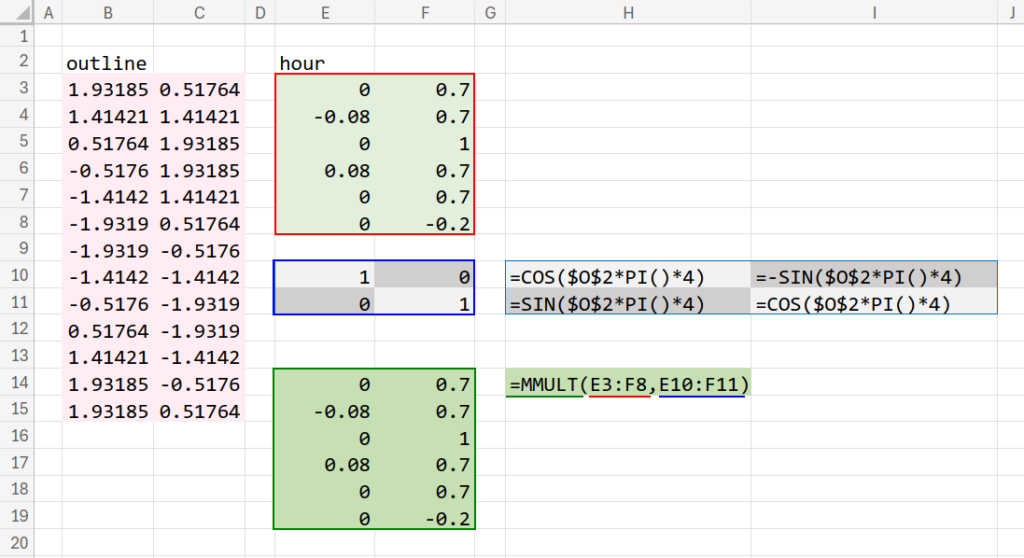The width and height of the screenshot is (1024, 558).
Task: Click cell E4 with -0.08 in red box
Action: (324, 117)
